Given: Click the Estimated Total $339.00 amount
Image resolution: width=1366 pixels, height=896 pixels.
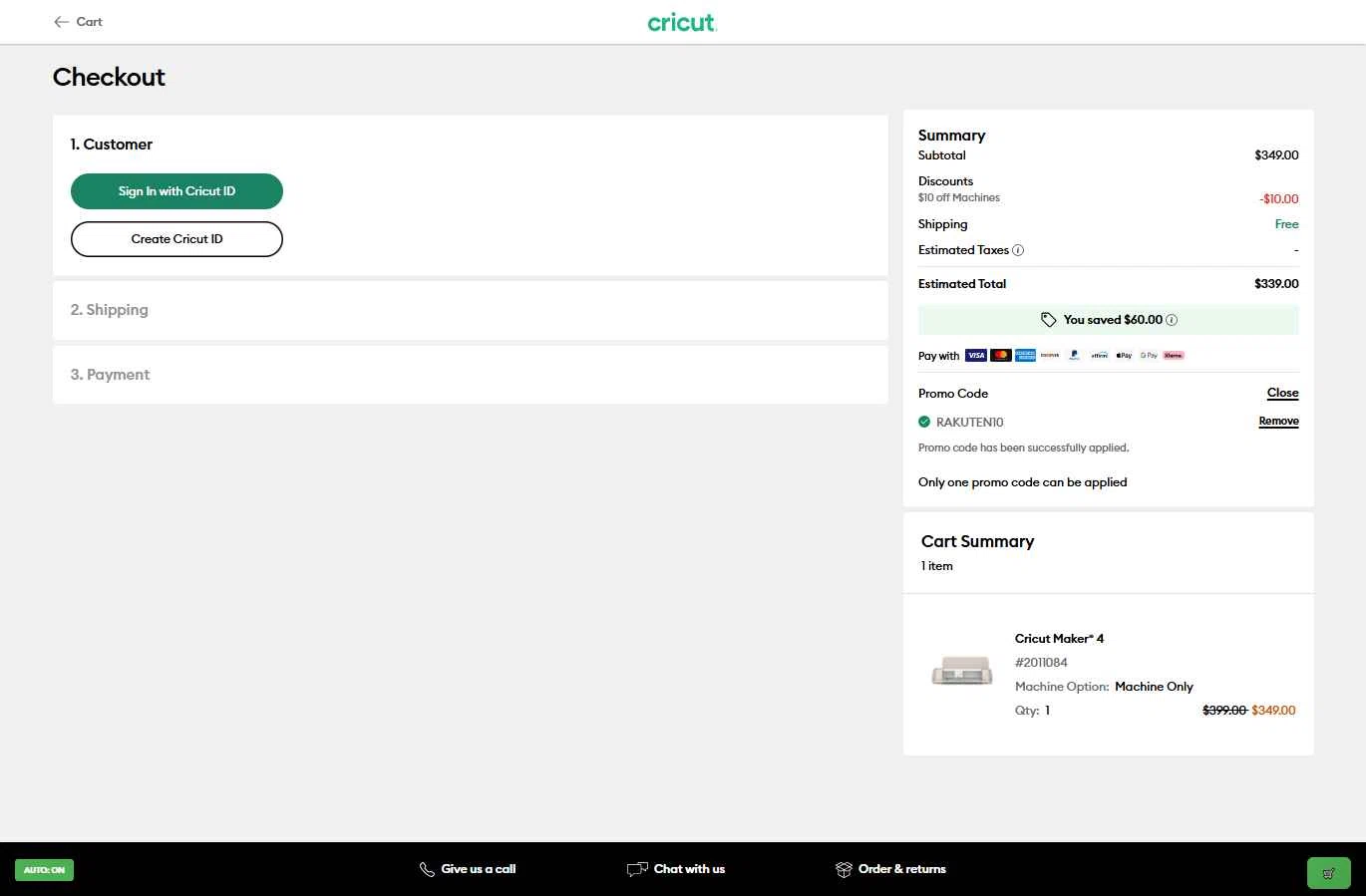Looking at the screenshot, I should tap(1276, 284).
